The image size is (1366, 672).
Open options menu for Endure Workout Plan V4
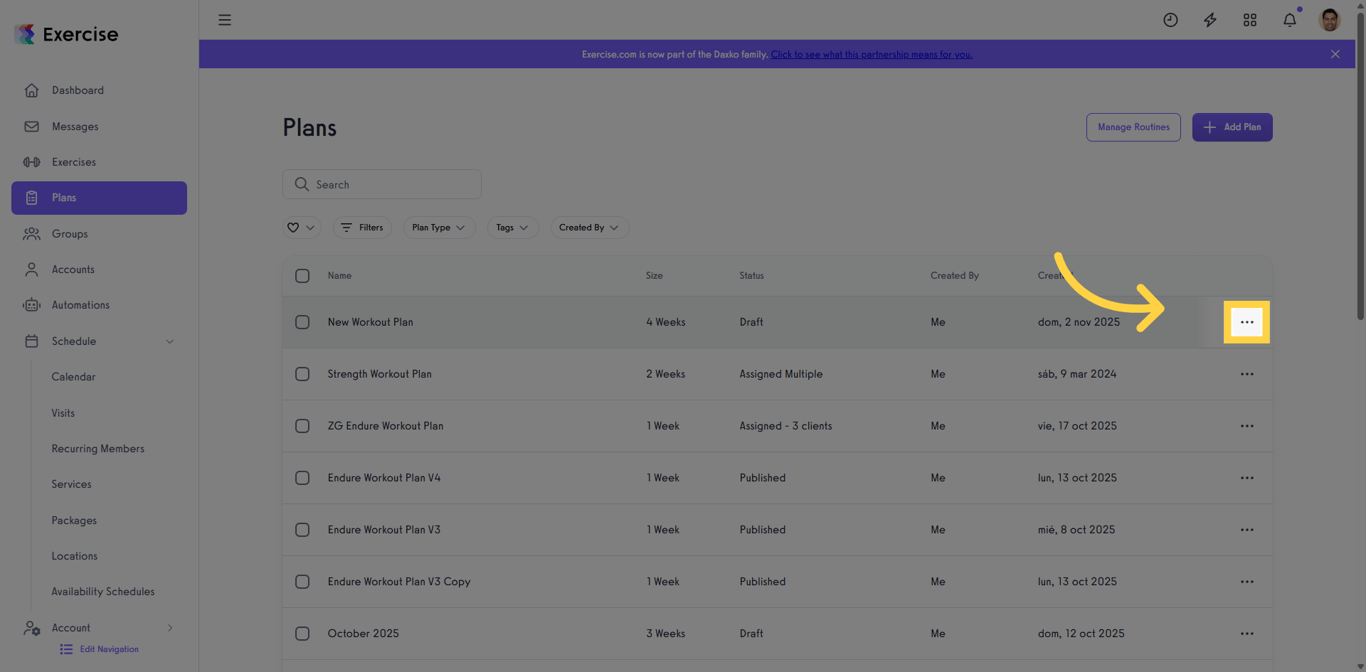[x=1247, y=478]
